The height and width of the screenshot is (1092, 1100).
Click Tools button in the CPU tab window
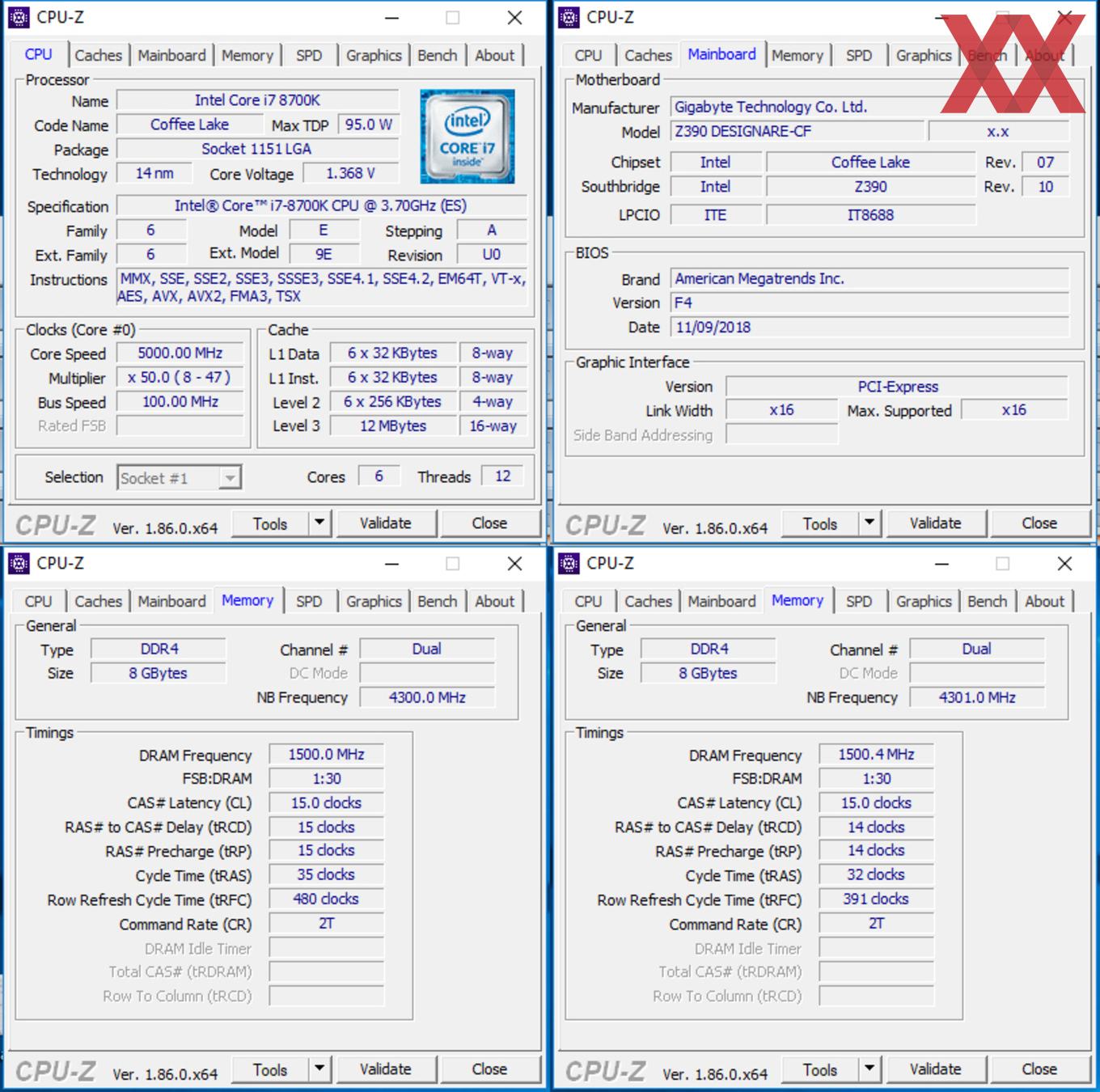[x=270, y=523]
